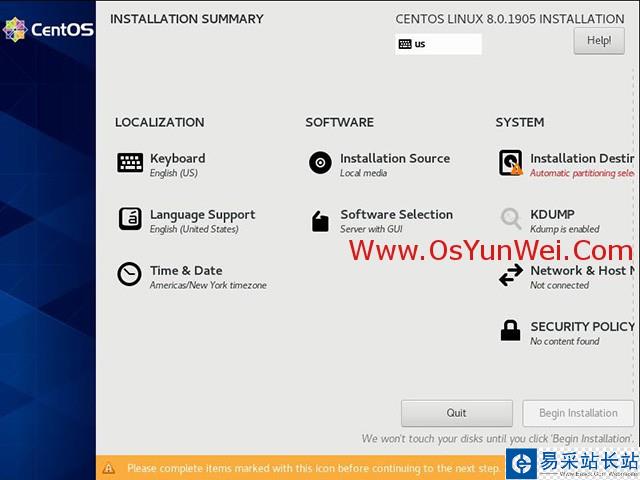Click the Security Policy lock icon
The width and height of the screenshot is (640, 480).
pyautogui.click(x=511, y=330)
